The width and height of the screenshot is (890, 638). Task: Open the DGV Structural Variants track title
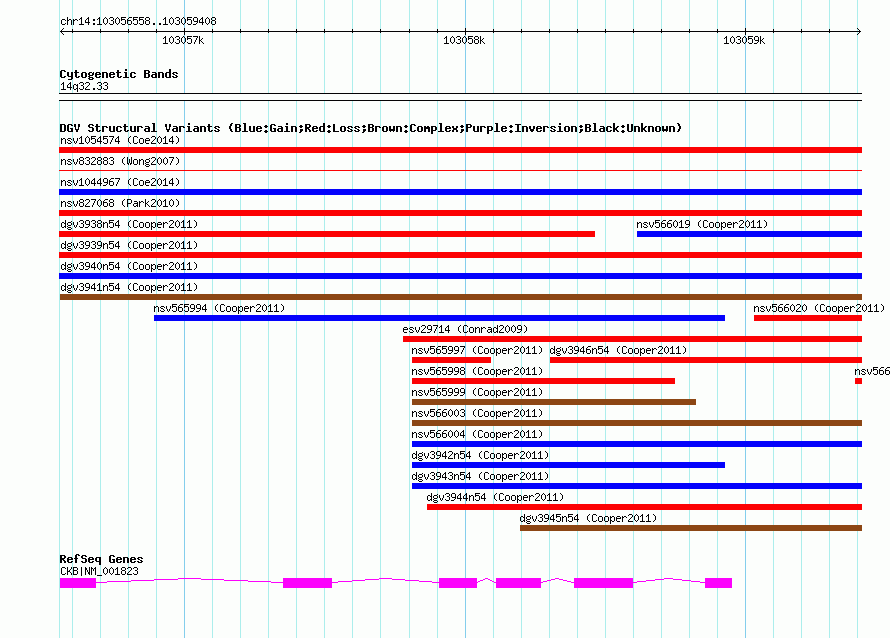click(x=370, y=128)
